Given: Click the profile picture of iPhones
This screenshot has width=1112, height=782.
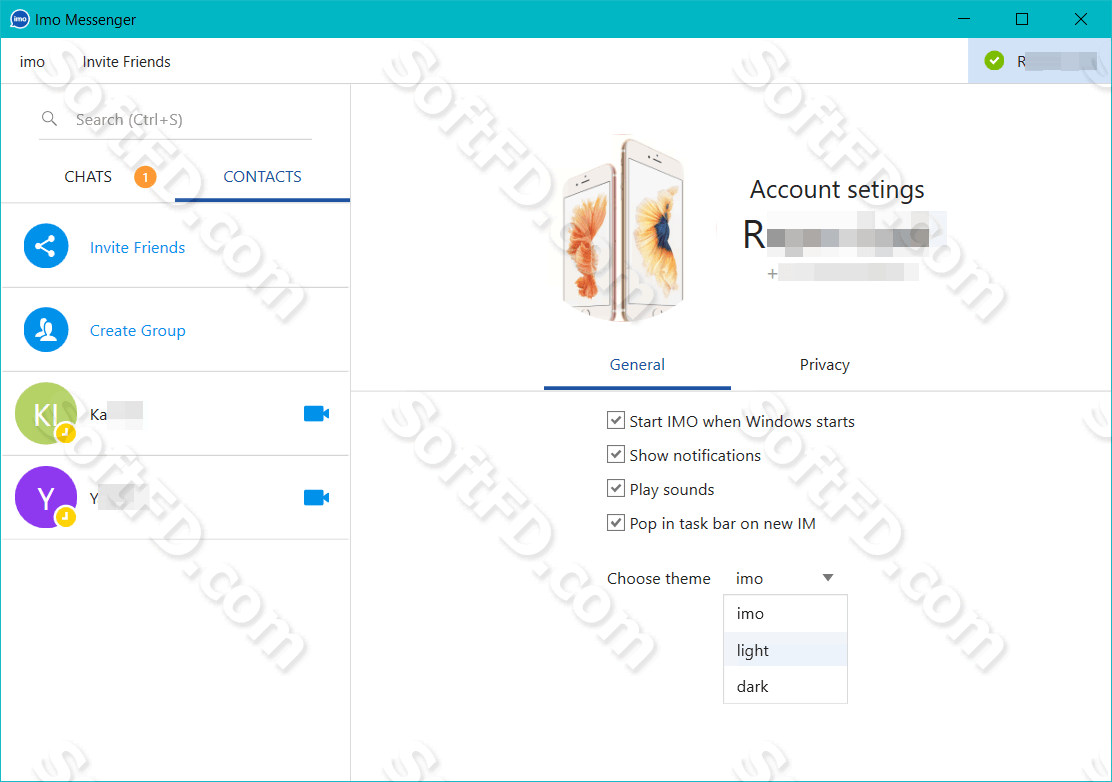Looking at the screenshot, I should (x=623, y=228).
